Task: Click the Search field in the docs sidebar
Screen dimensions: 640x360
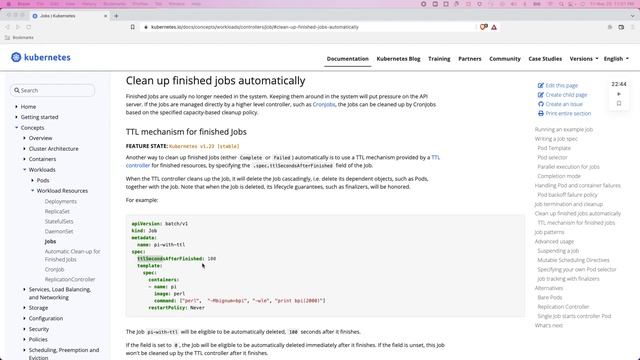Action: [53, 90]
